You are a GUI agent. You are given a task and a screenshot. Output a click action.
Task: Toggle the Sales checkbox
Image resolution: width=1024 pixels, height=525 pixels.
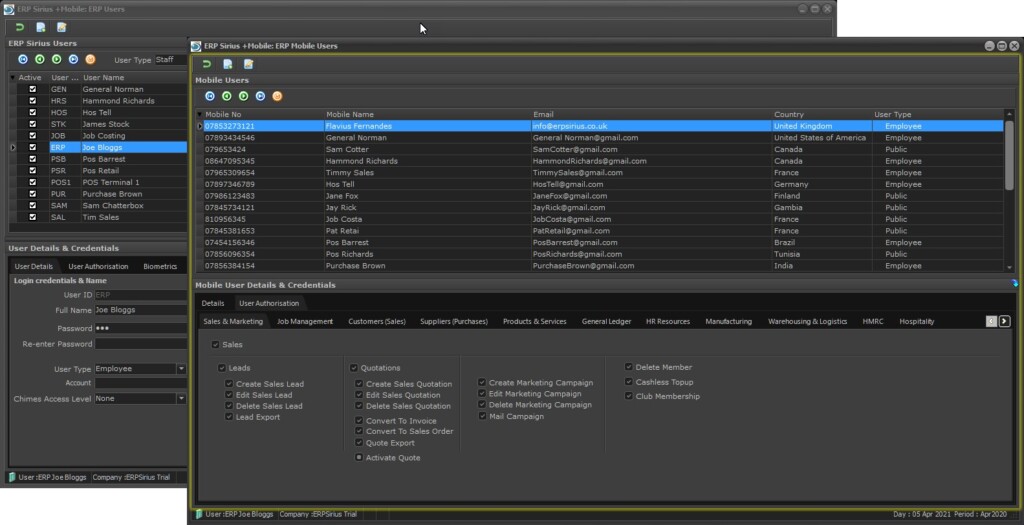216,344
